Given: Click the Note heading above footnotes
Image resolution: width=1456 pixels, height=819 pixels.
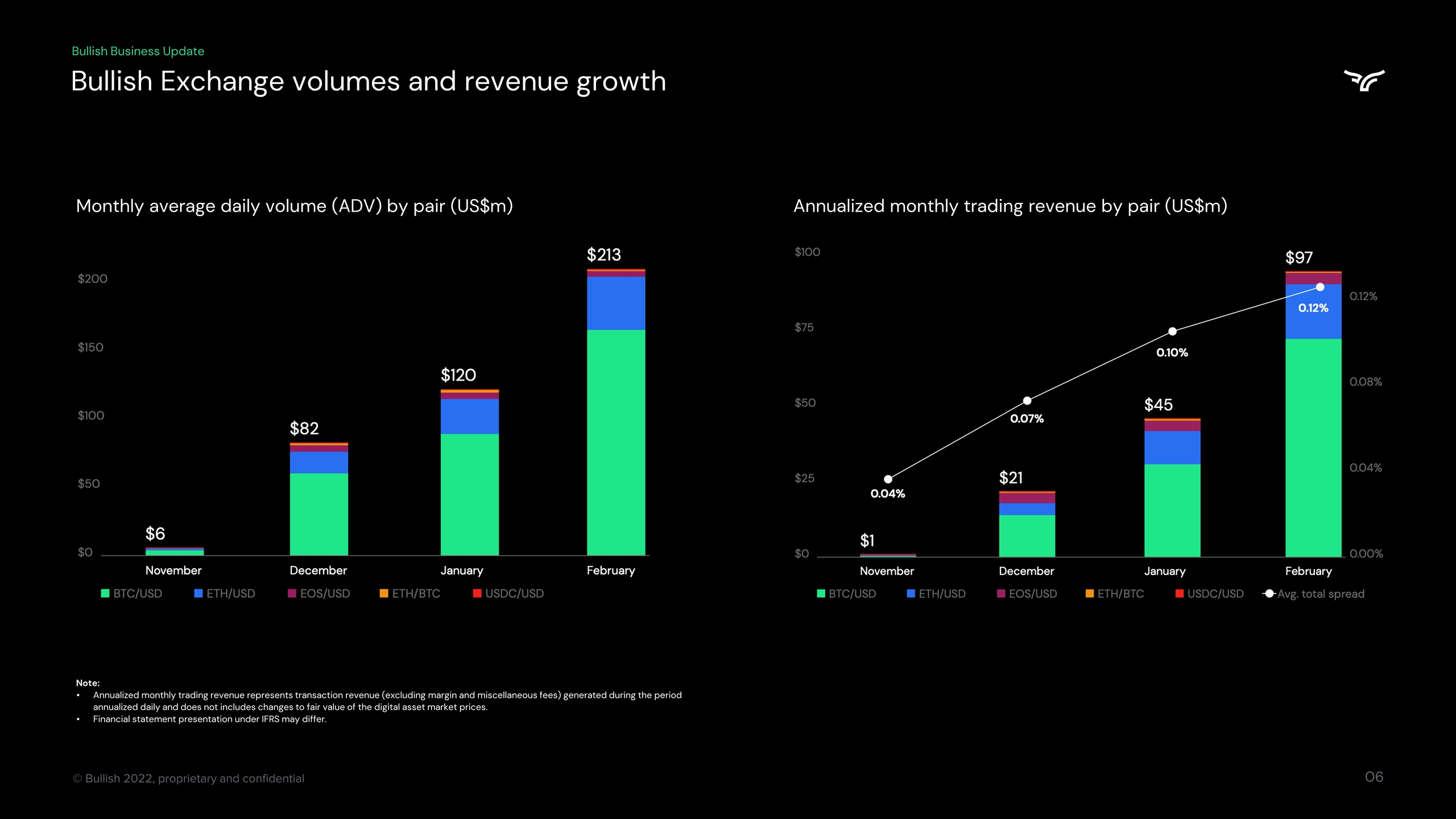Looking at the screenshot, I should tap(88, 683).
